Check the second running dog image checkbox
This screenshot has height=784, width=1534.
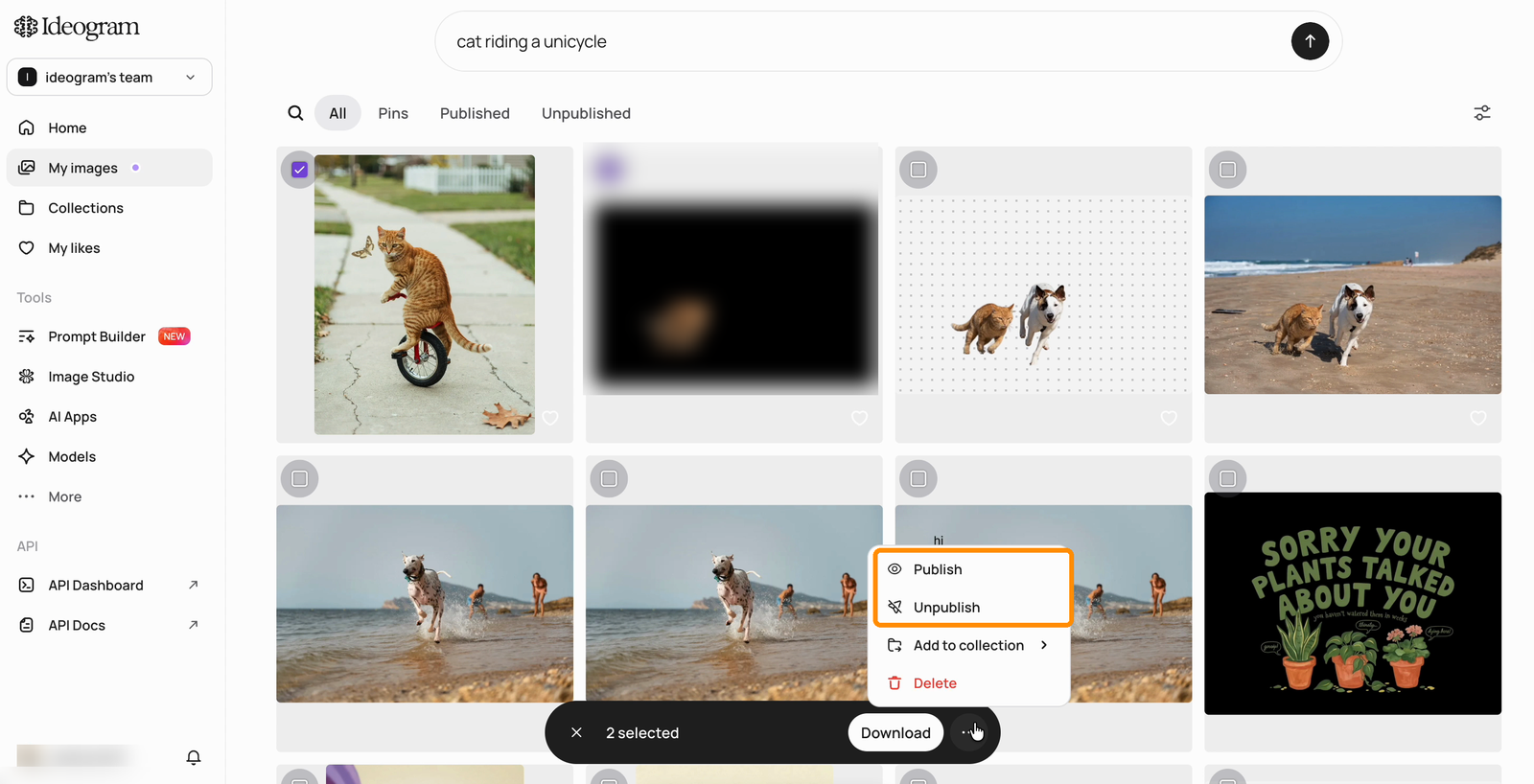tap(609, 478)
